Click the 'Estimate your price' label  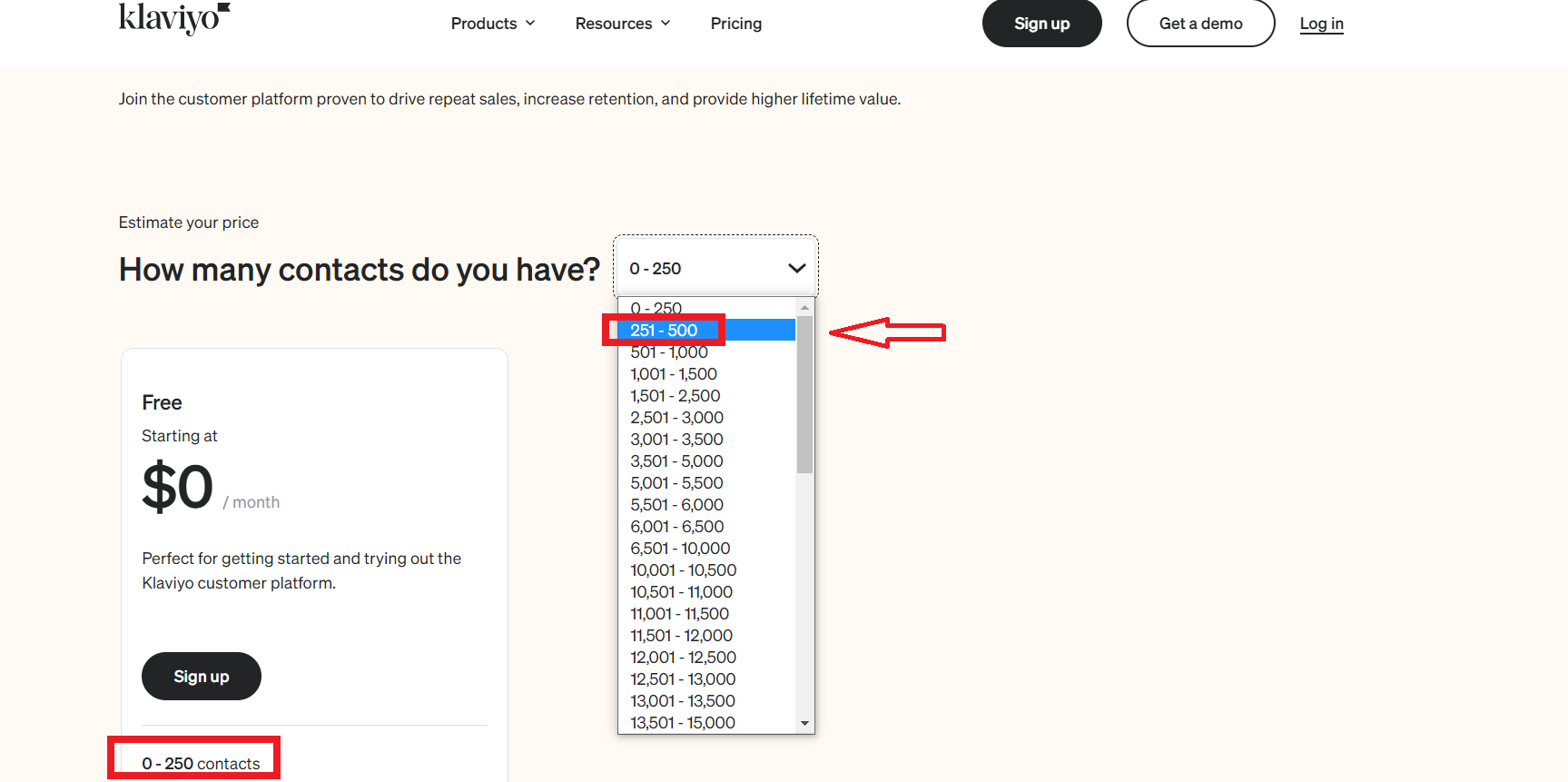click(189, 223)
